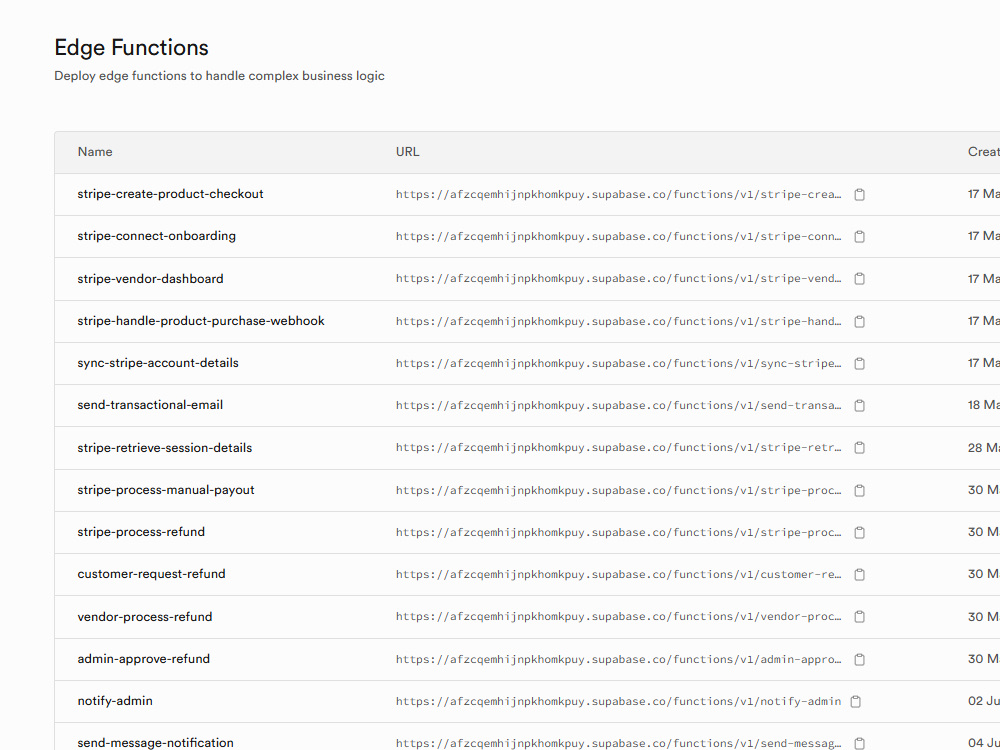Copy URL for notify-admin function
The image size is (1000, 750).
point(855,702)
